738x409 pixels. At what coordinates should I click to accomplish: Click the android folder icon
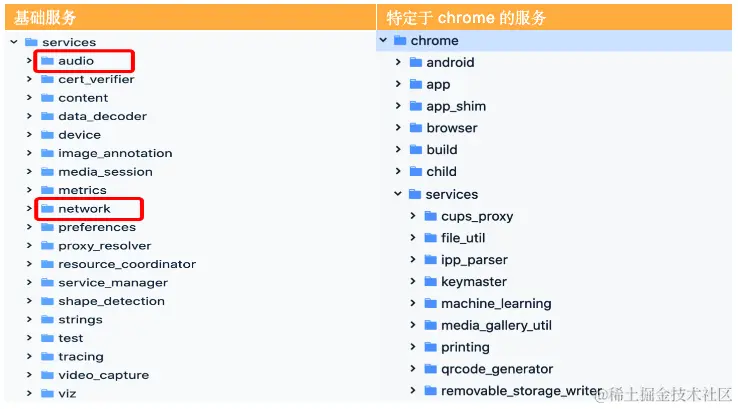coord(416,62)
